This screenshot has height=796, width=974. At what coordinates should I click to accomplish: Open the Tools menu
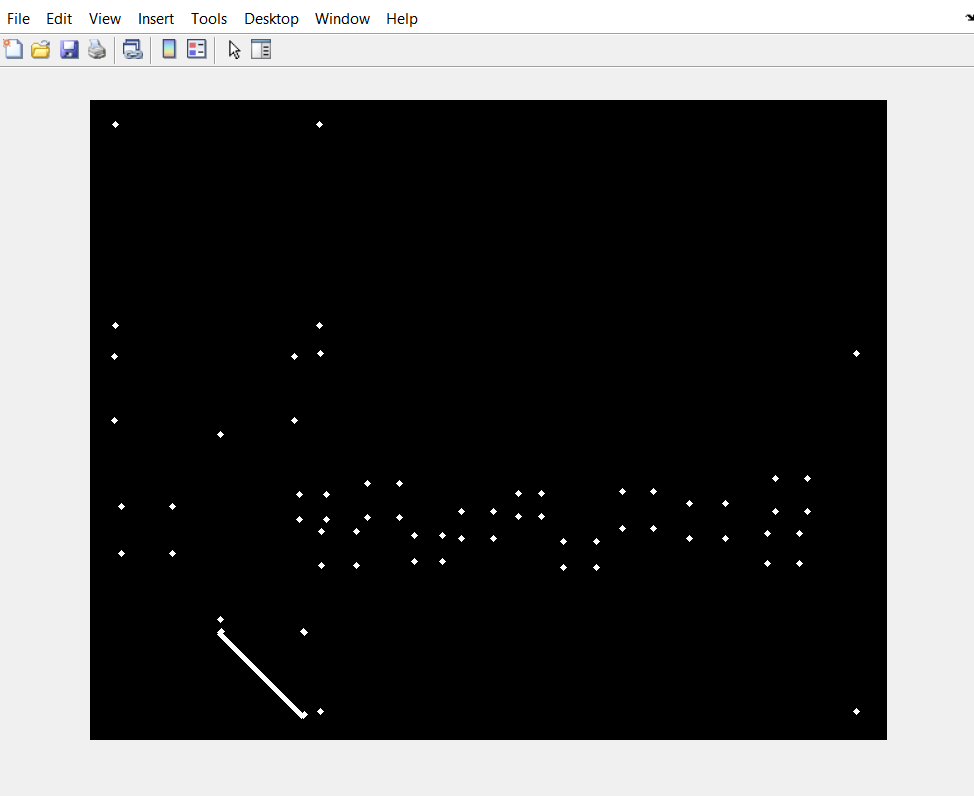(x=208, y=18)
